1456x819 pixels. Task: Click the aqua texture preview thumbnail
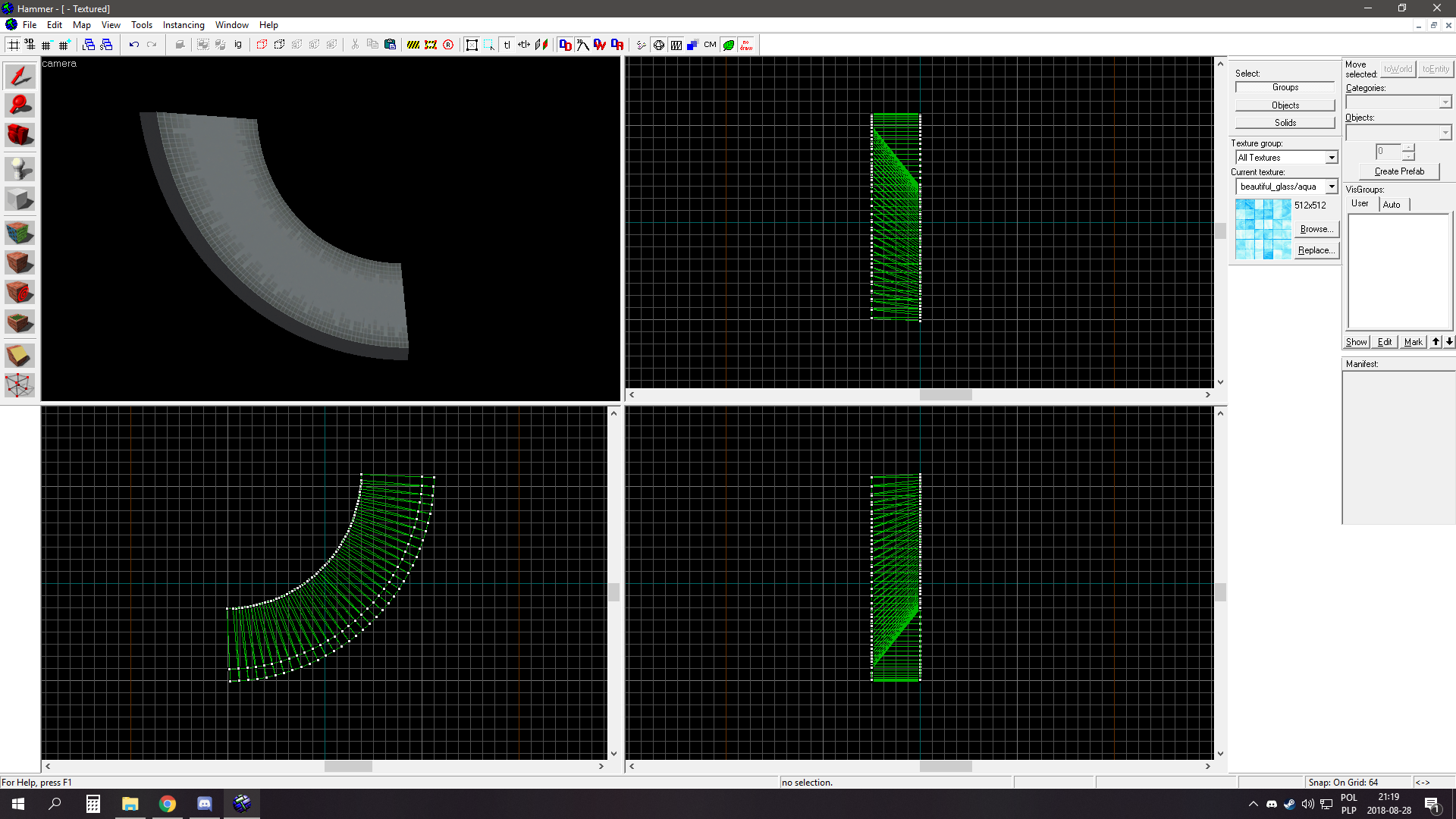coord(1262,227)
